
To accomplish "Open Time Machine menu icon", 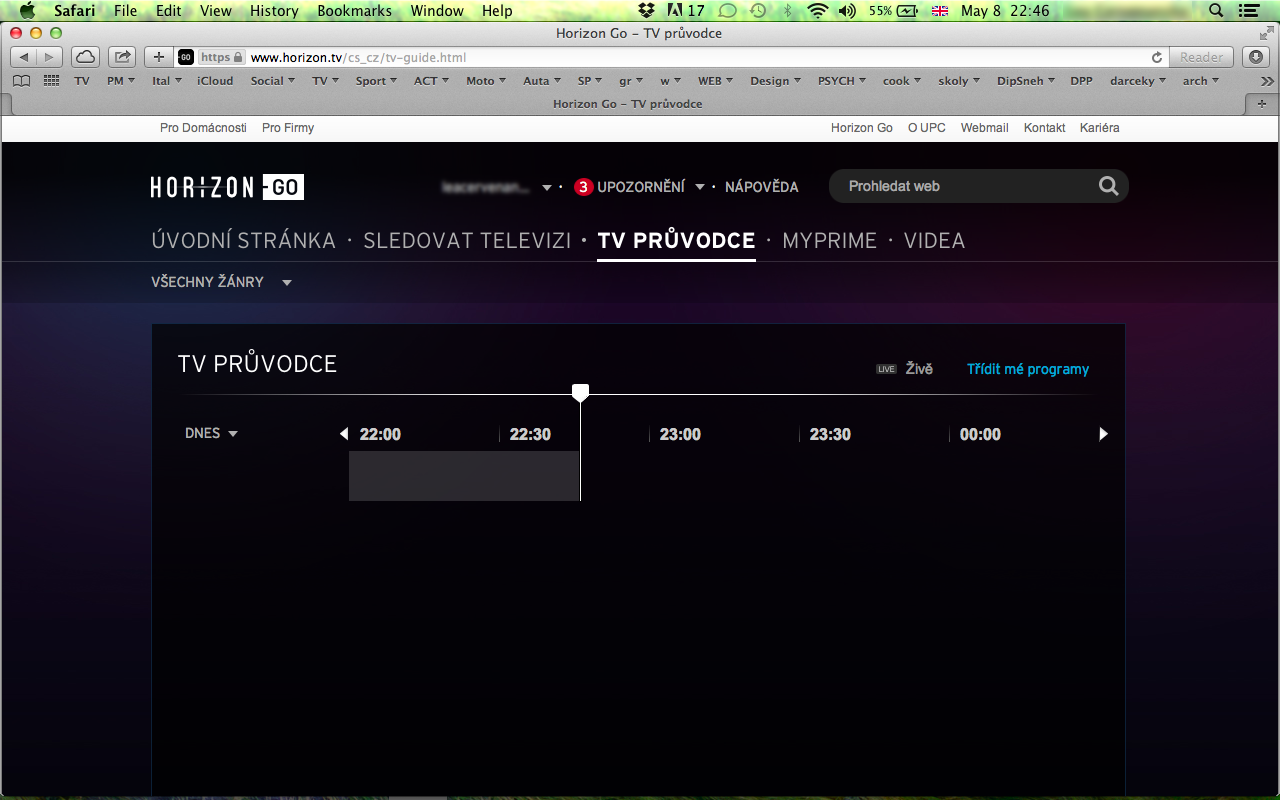I will (758, 11).
